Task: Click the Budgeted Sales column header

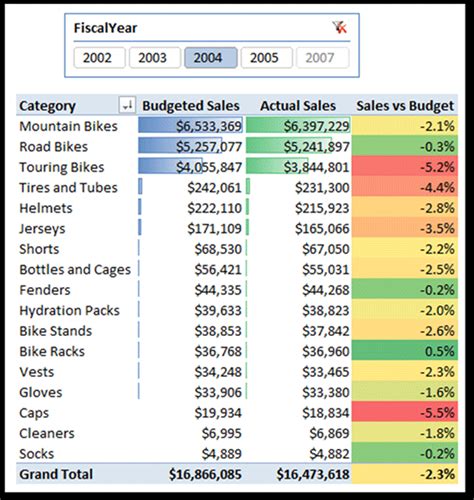Action: 191,106
